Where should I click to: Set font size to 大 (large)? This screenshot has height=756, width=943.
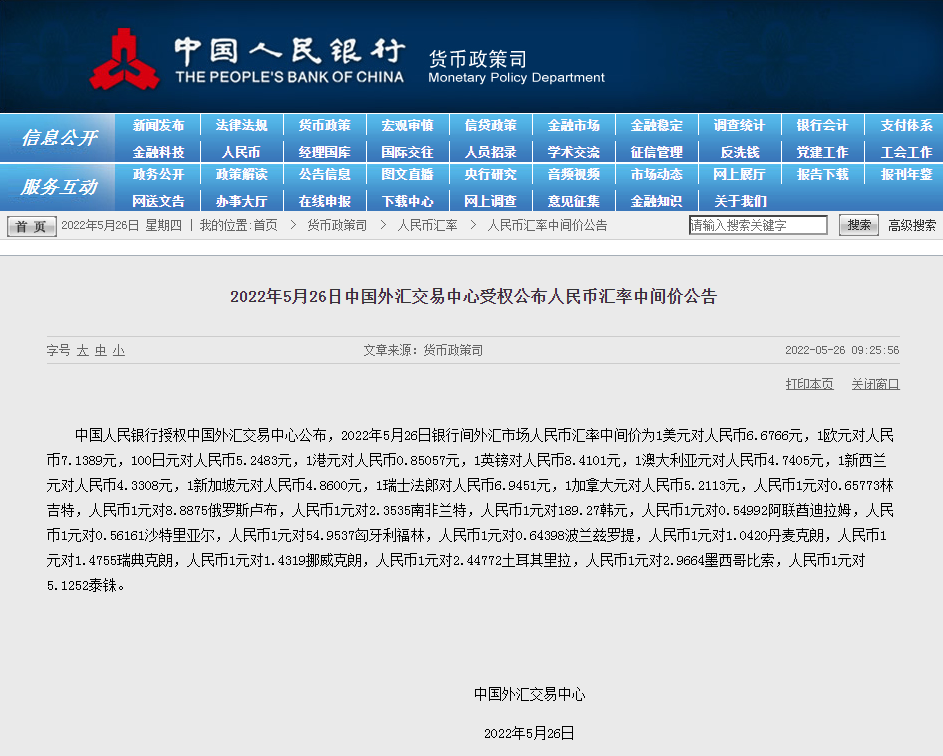pos(82,351)
